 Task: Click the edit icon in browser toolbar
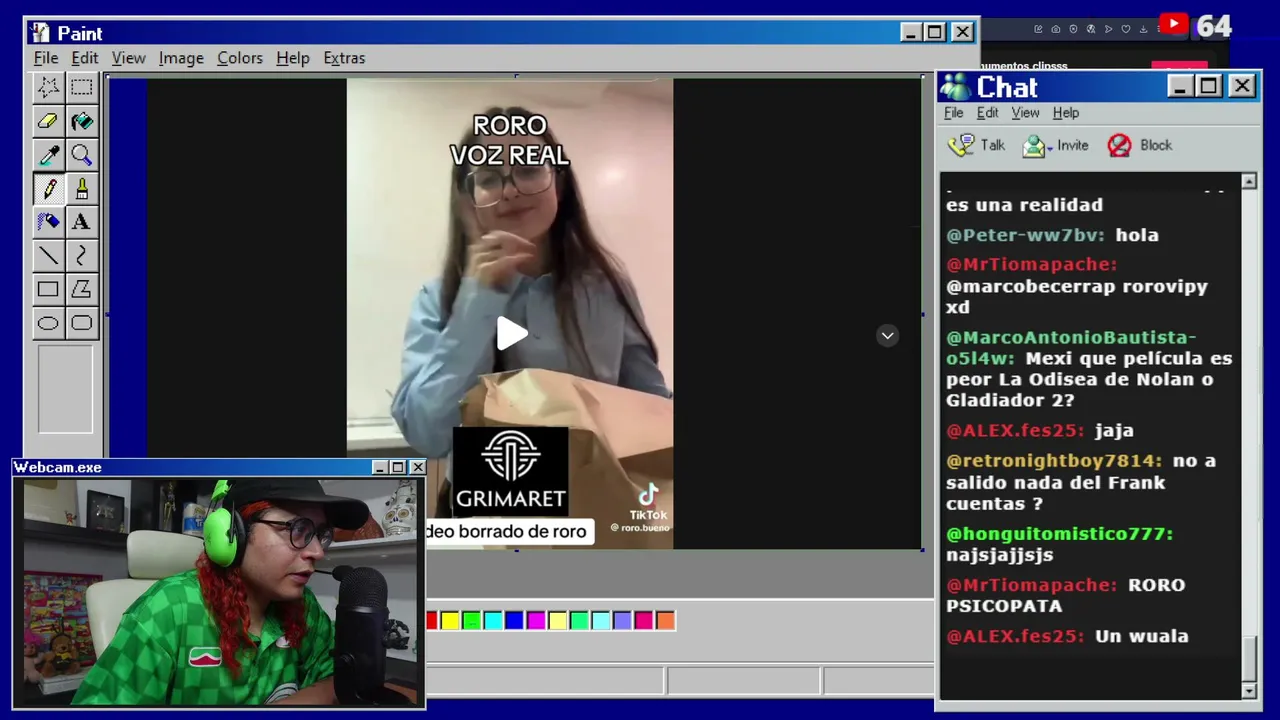tap(1038, 29)
